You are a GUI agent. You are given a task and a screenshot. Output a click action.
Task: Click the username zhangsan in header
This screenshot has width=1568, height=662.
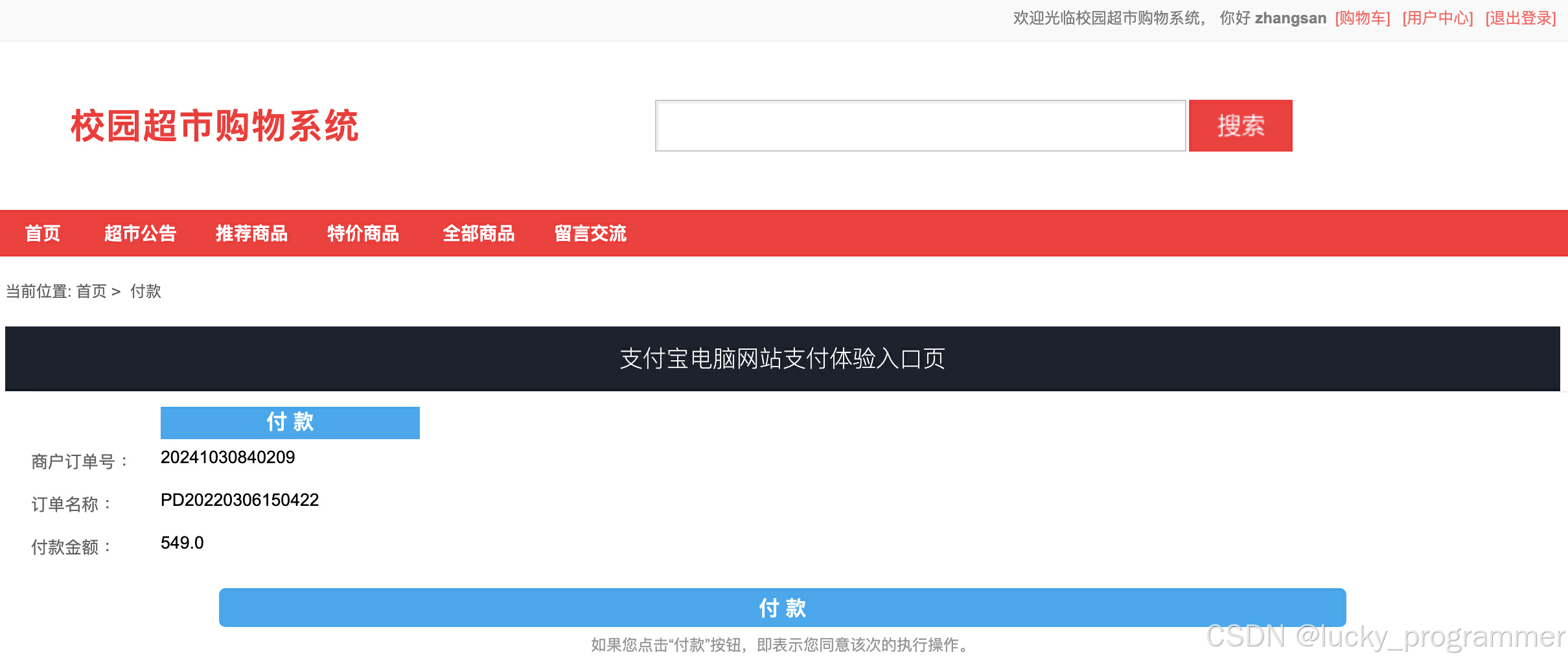coord(1291,18)
